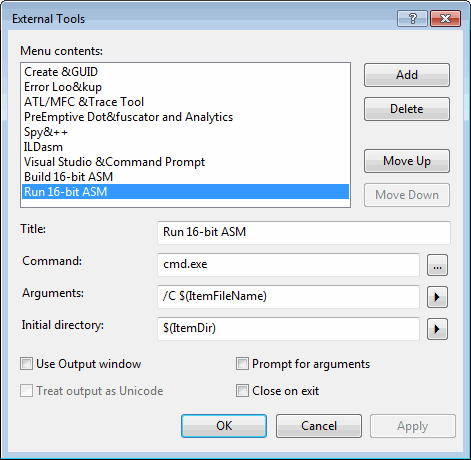Pick Spy++ from the list
The height and width of the screenshot is (460, 471).
coord(185,132)
